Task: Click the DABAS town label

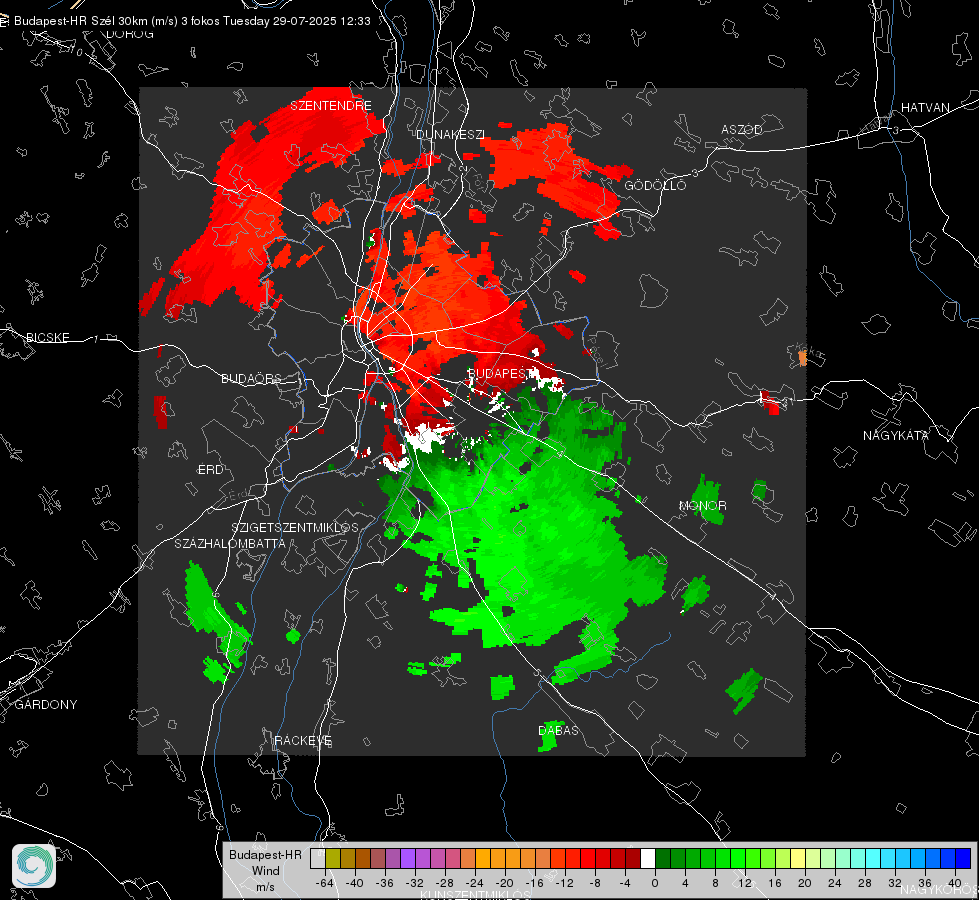Action: 558,730
